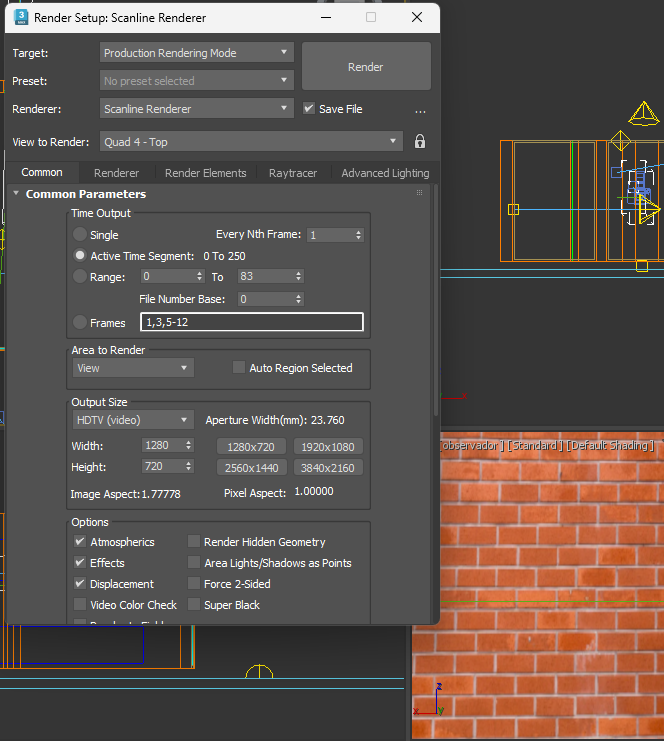The image size is (664, 741).
Task: Click the 3ds Max app icon in title bar
Action: [x=20, y=17]
